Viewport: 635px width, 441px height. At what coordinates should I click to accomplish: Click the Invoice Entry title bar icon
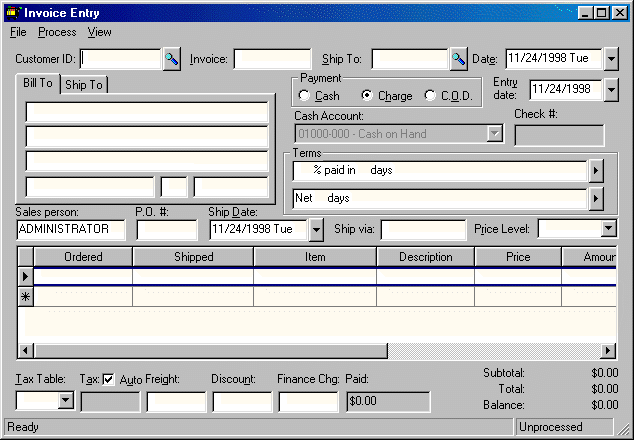(13, 13)
